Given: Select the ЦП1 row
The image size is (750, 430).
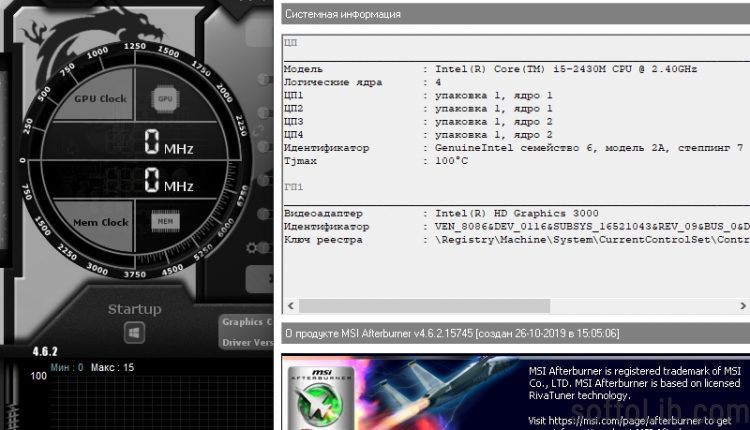Looking at the screenshot, I should [418, 95].
